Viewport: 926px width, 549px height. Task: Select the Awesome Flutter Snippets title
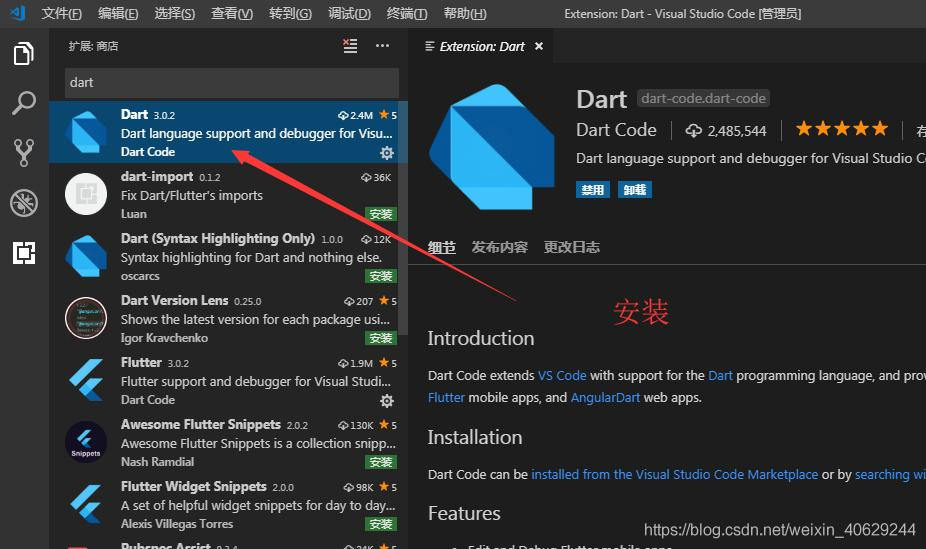coord(201,424)
